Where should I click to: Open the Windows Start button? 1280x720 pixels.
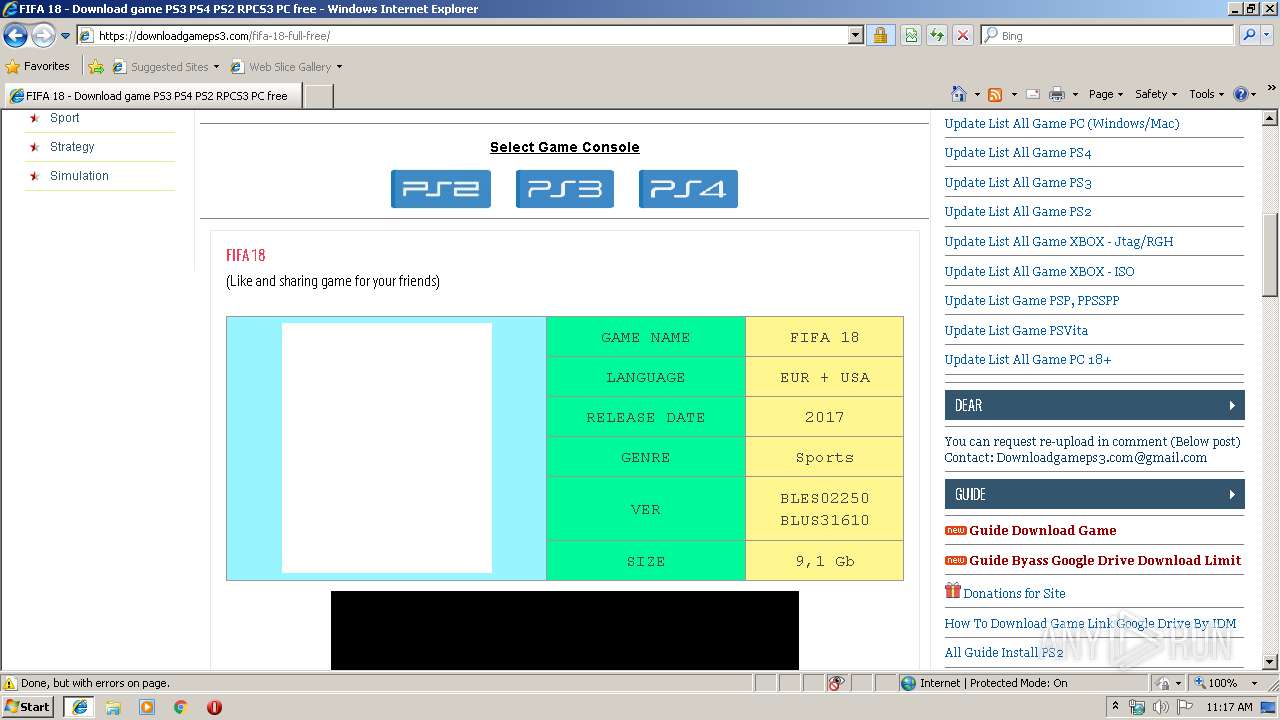tap(28, 707)
